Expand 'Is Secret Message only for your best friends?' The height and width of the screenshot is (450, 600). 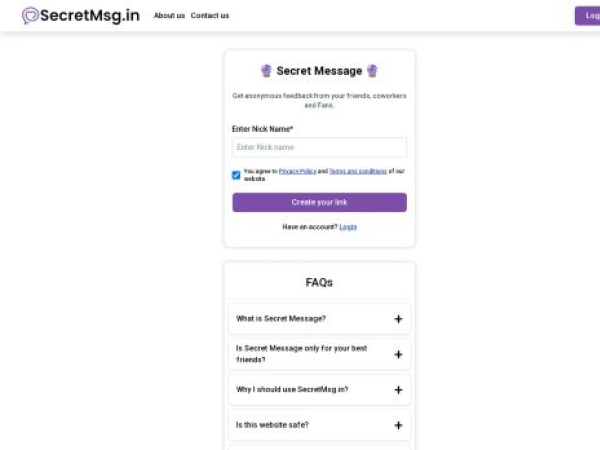pos(301,354)
